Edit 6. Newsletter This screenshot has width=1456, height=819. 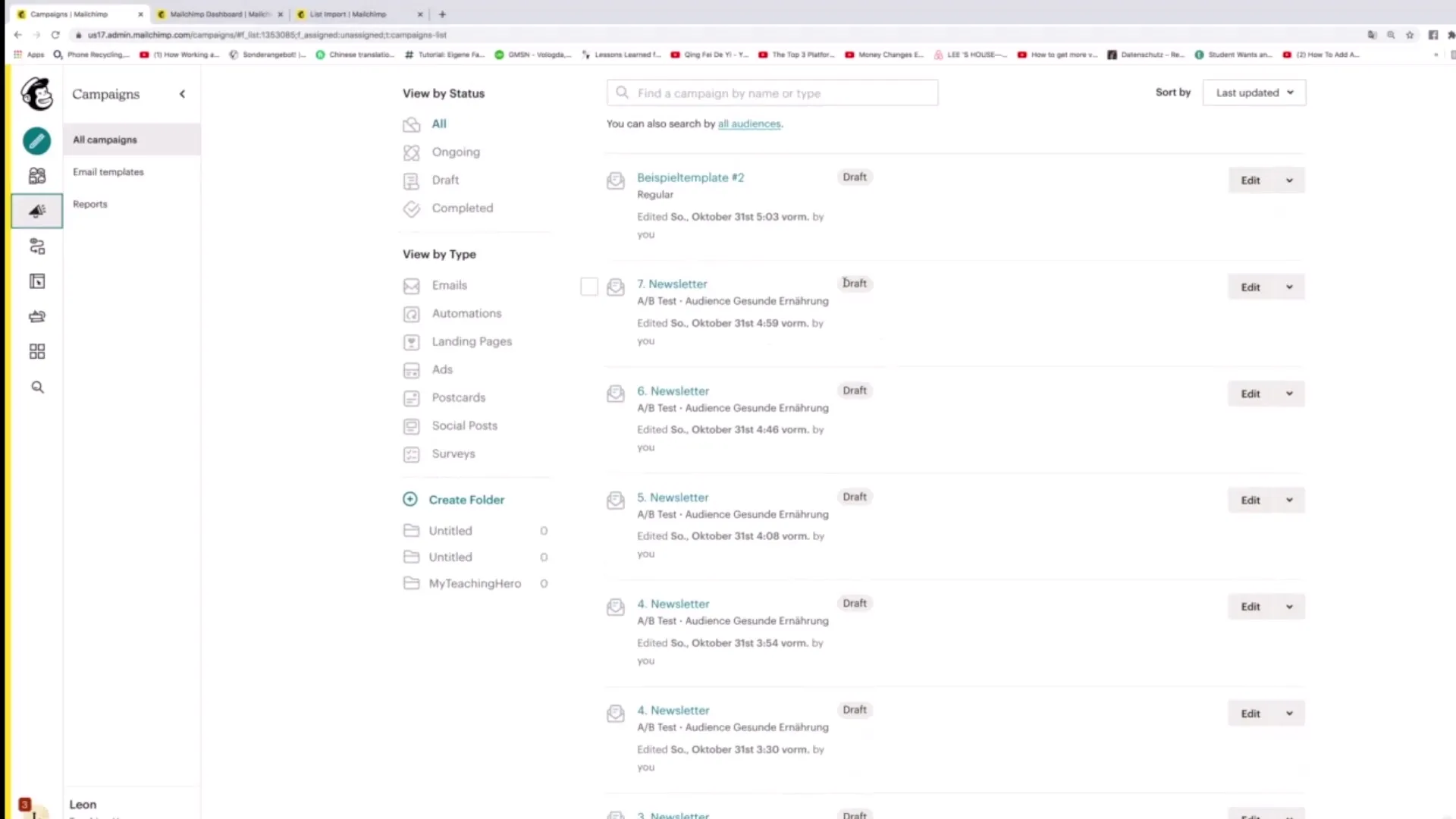1250,394
